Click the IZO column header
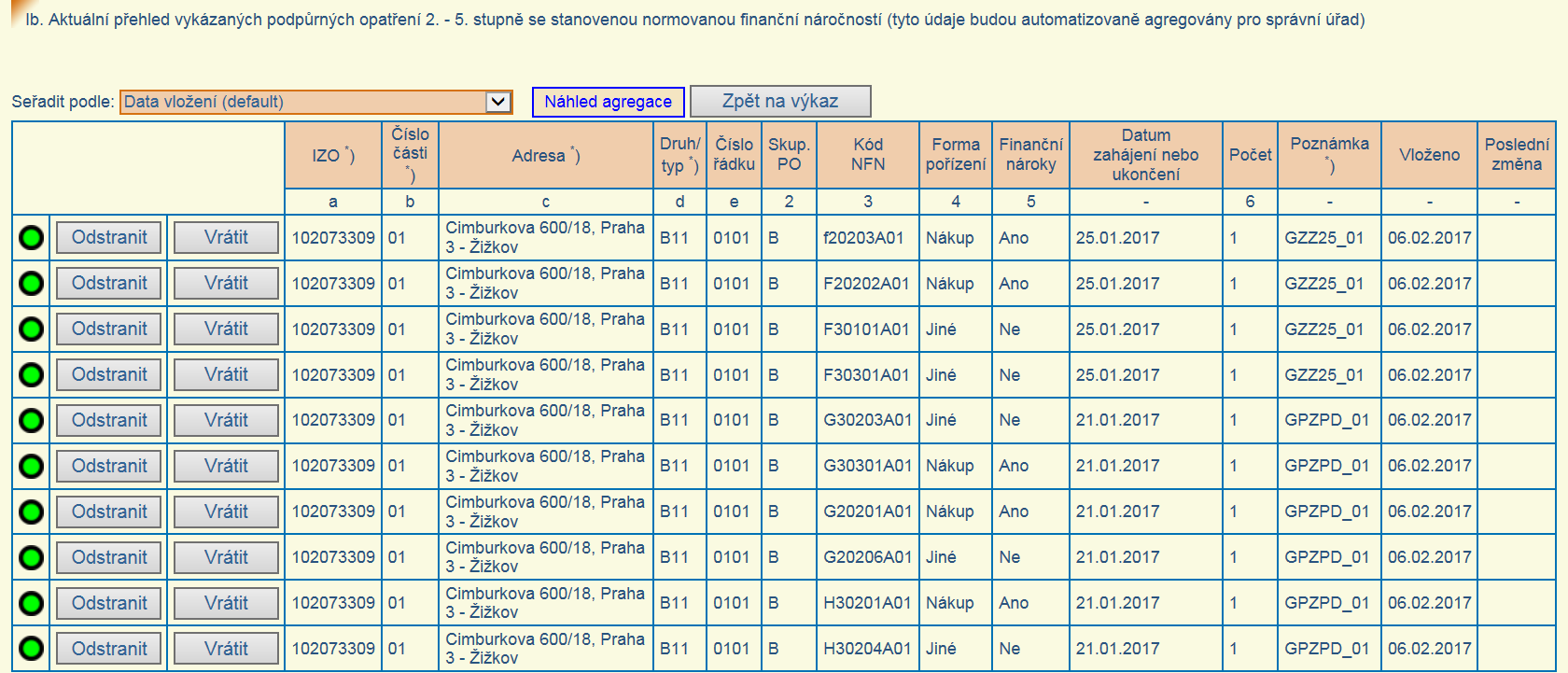1568x673 pixels. (x=333, y=155)
